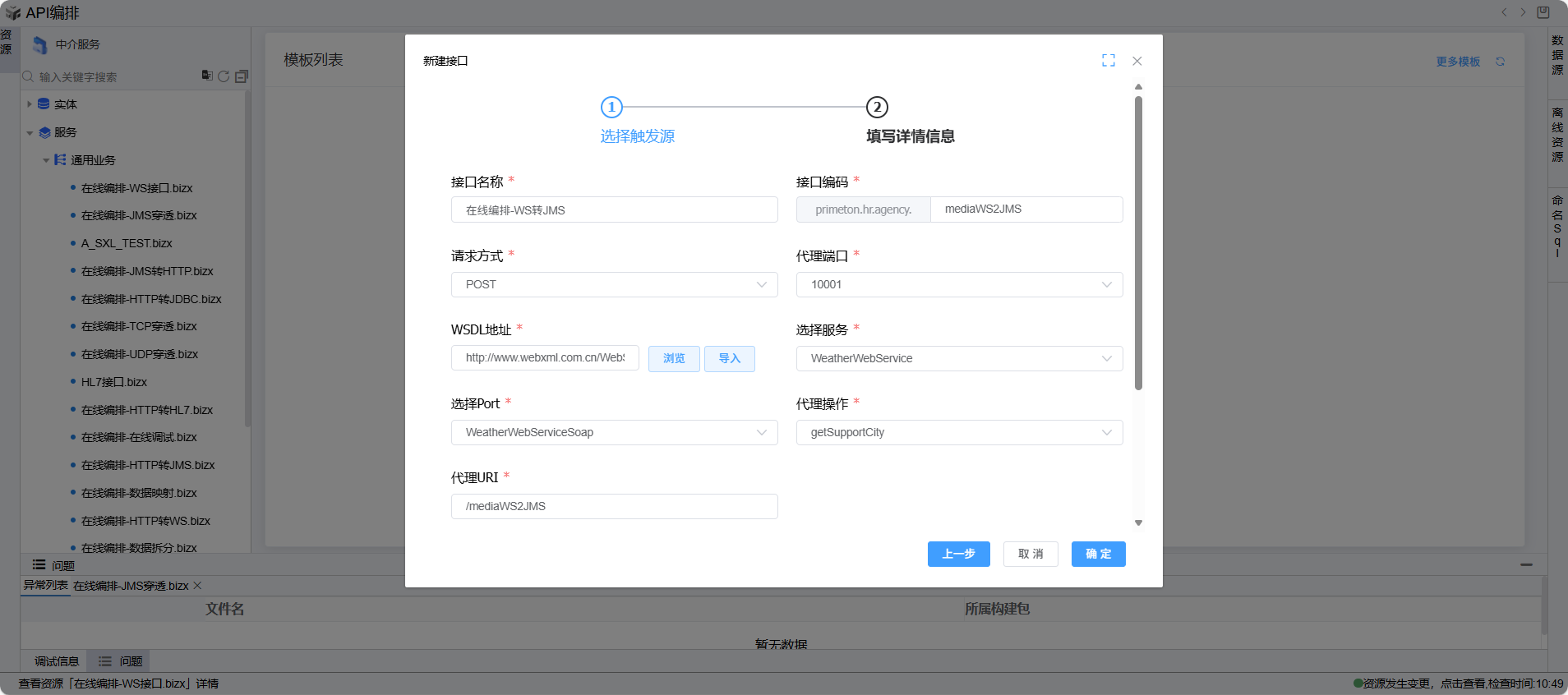Click the refresh icon beside 更多模板
Image resolution: width=1568 pixels, height=695 pixels.
[x=1500, y=62]
